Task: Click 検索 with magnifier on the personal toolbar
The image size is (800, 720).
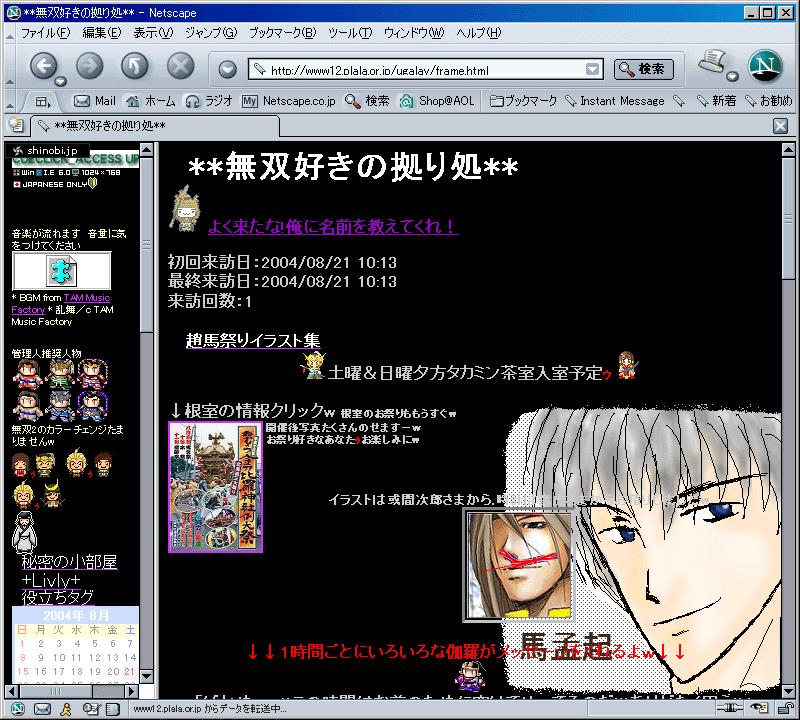Action: [367, 101]
